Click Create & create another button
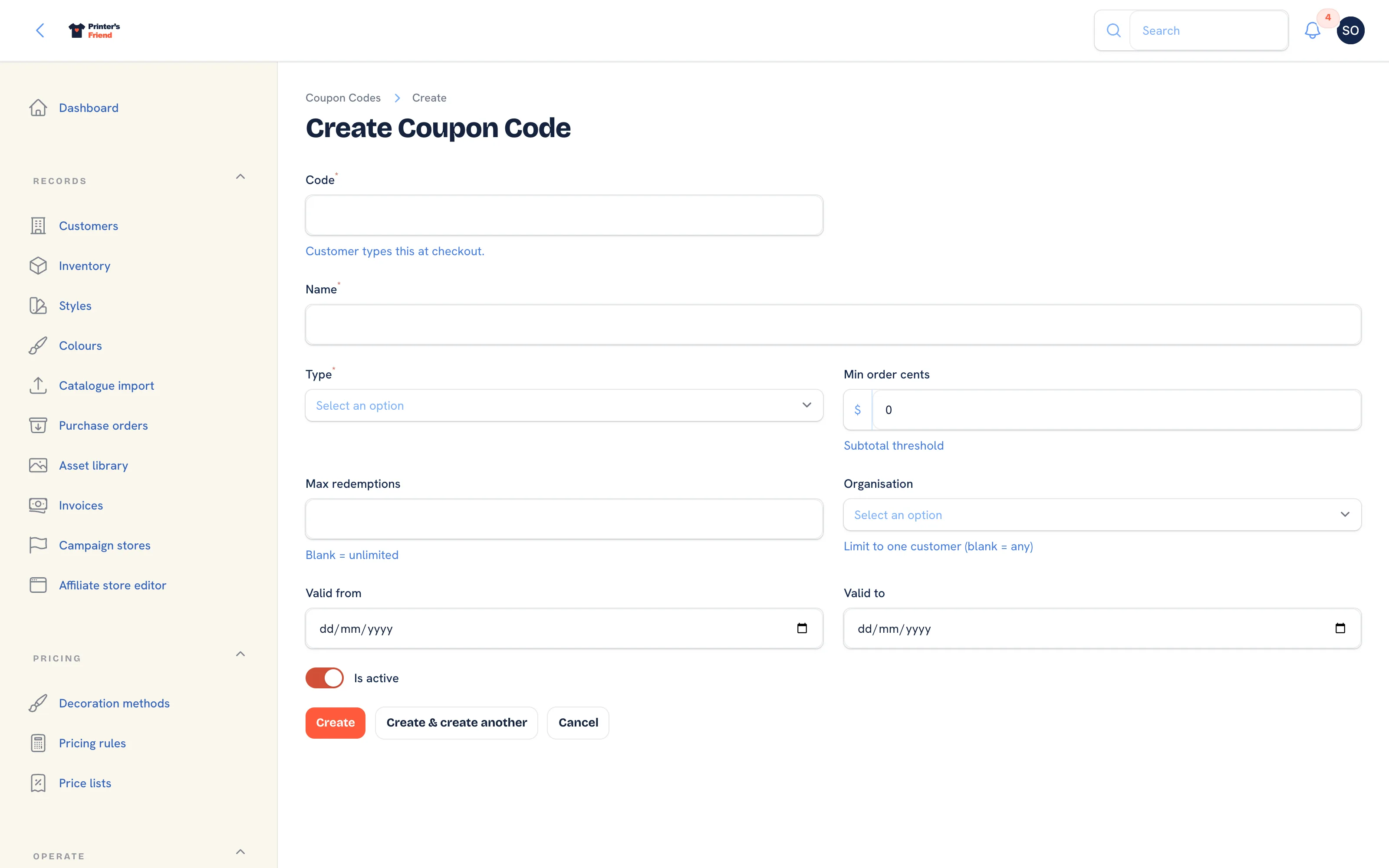The height and width of the screenshot is (868, 1389). coord(456,723)
